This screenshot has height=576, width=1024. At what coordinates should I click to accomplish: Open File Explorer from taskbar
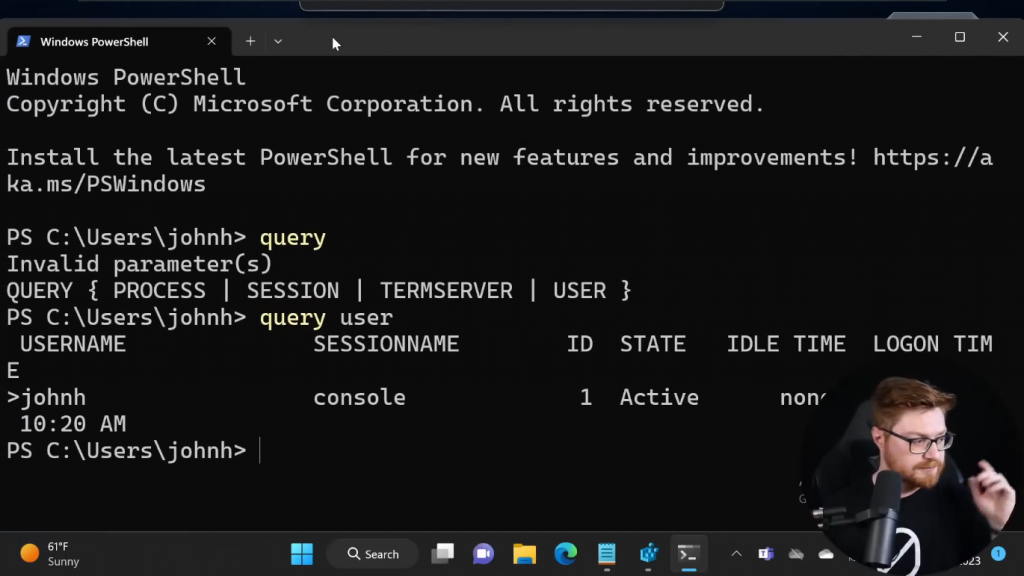point(524,554)
